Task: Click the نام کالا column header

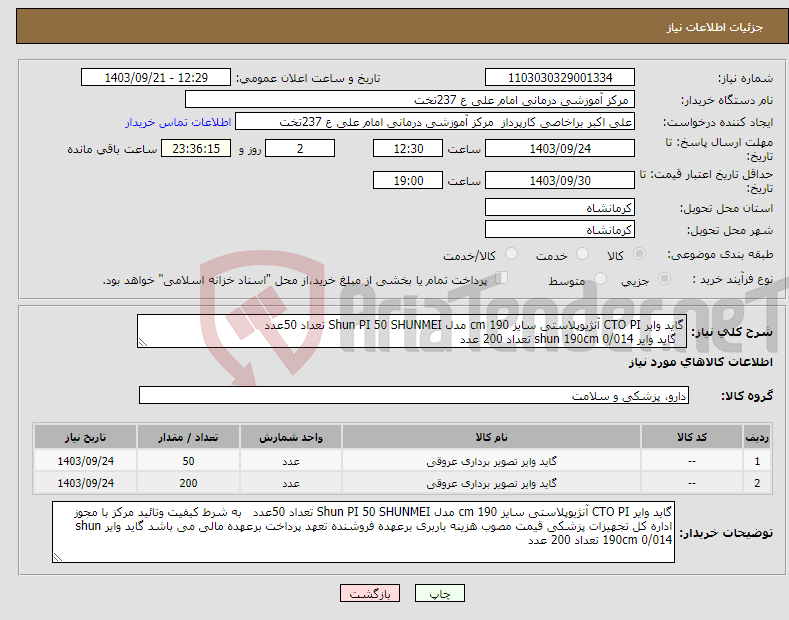Action: click(491, 437)
